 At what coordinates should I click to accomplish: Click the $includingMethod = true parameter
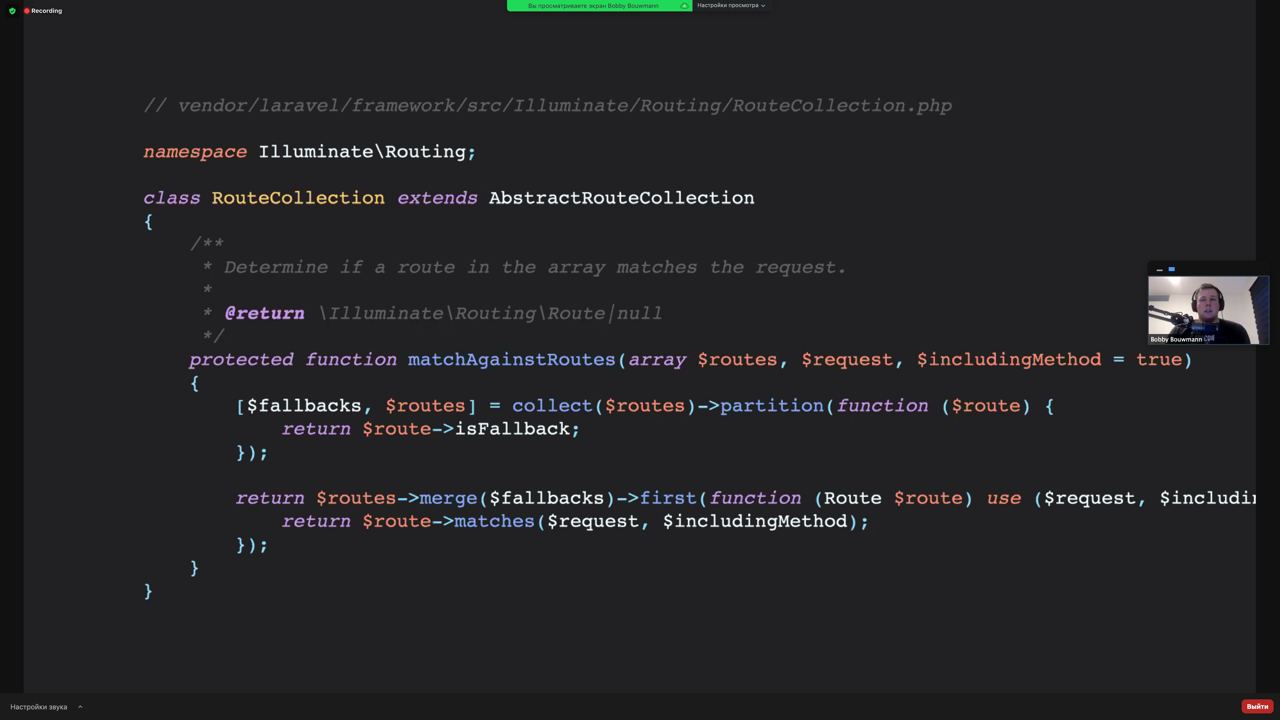click(x=1049, y=359)
